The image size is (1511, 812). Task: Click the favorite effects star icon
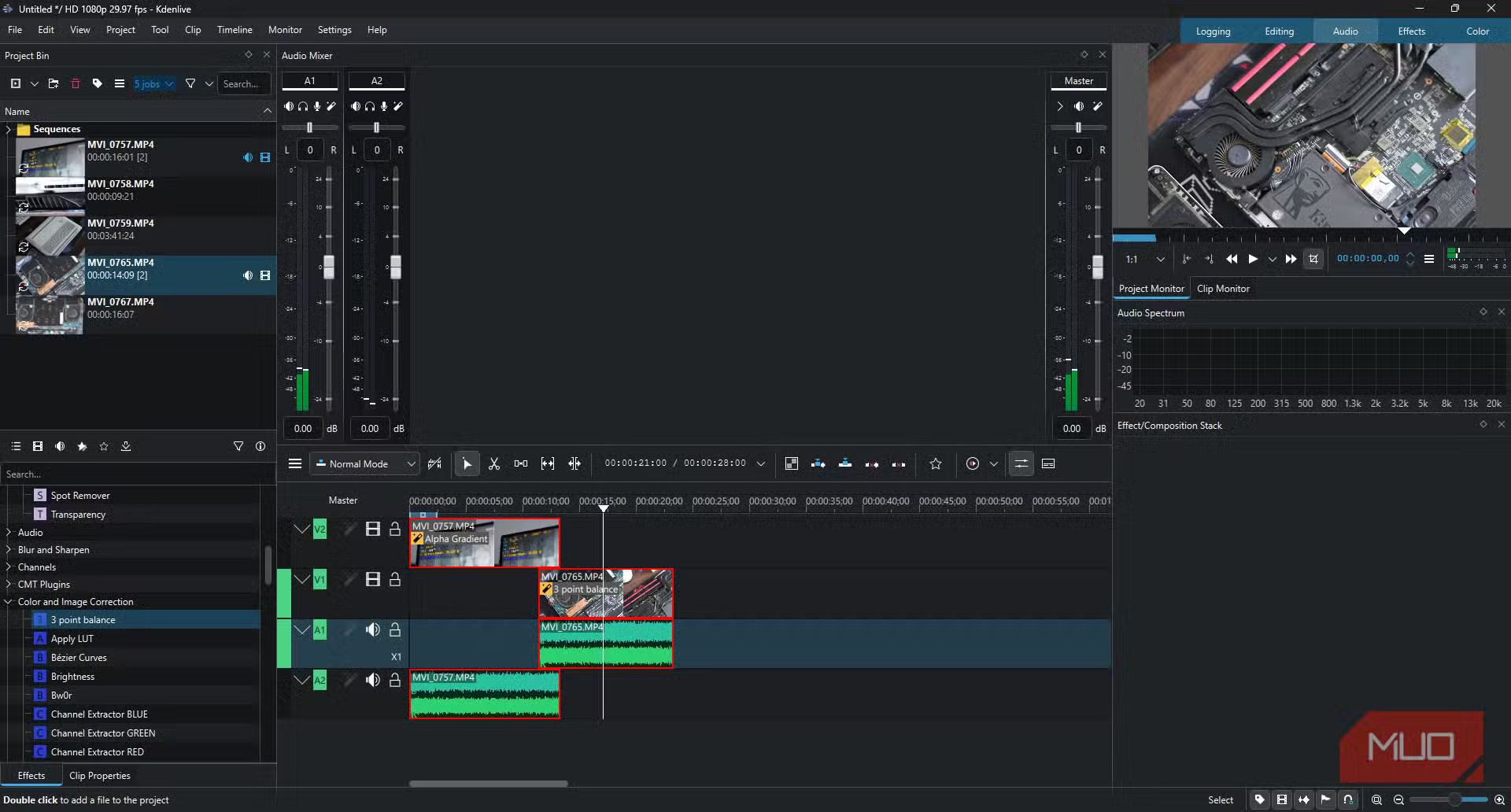pyautogui.click(x=104, y=446)
